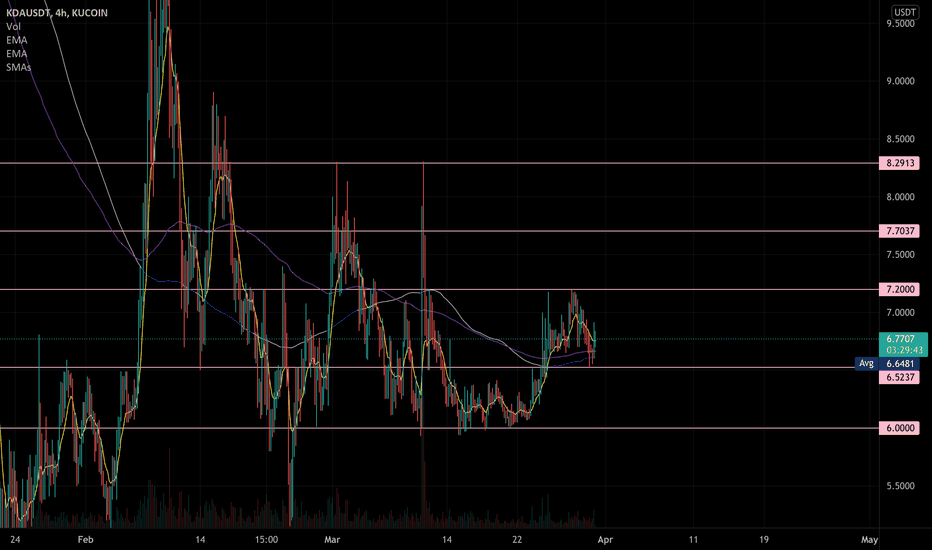The height and width of the screenshot is (550, 932).
Task: Click the 5.5000 price axis value
Action: [900, 486]
